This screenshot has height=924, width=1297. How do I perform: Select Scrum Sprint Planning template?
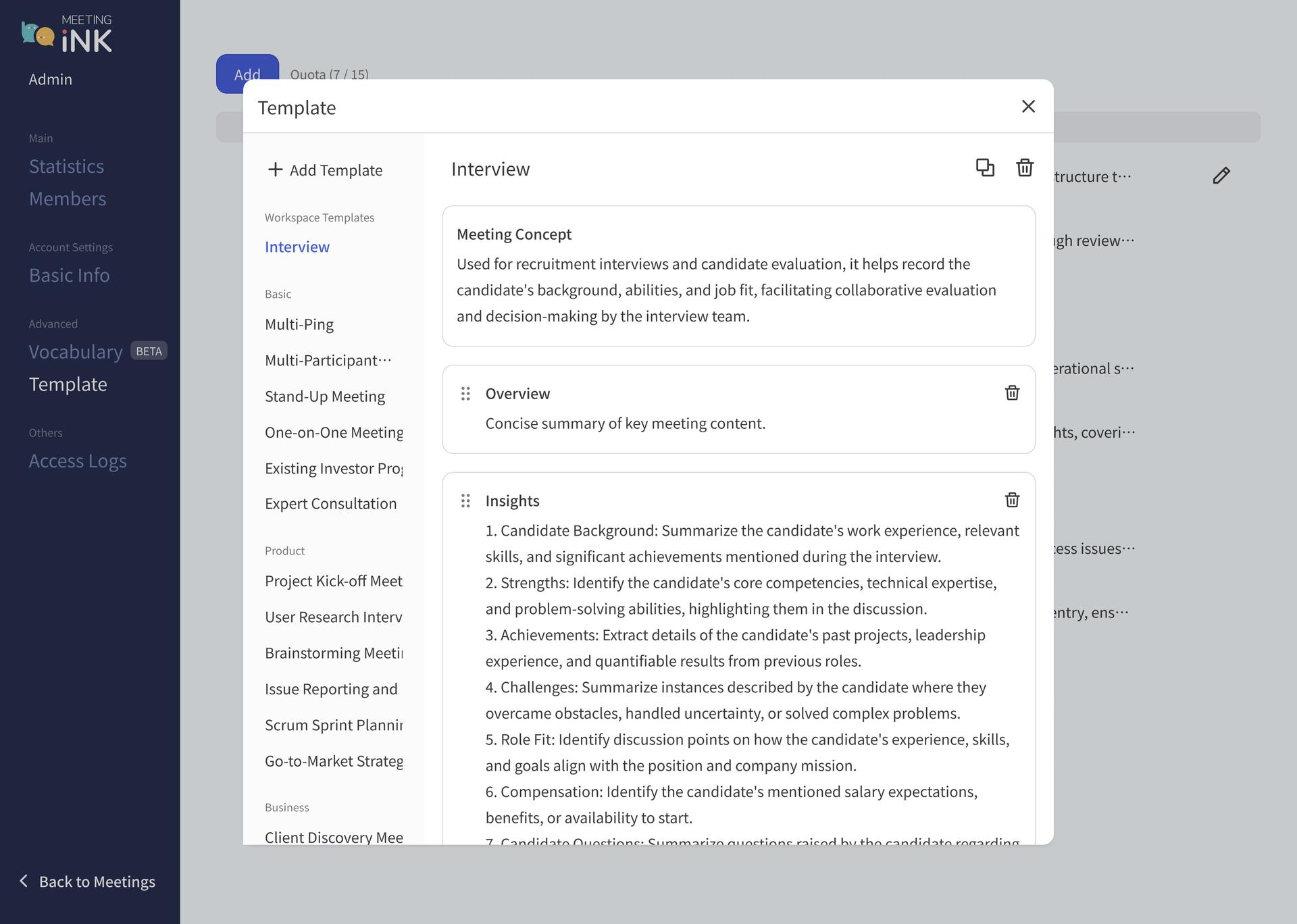pyautogui.click(x=334, y=725)
